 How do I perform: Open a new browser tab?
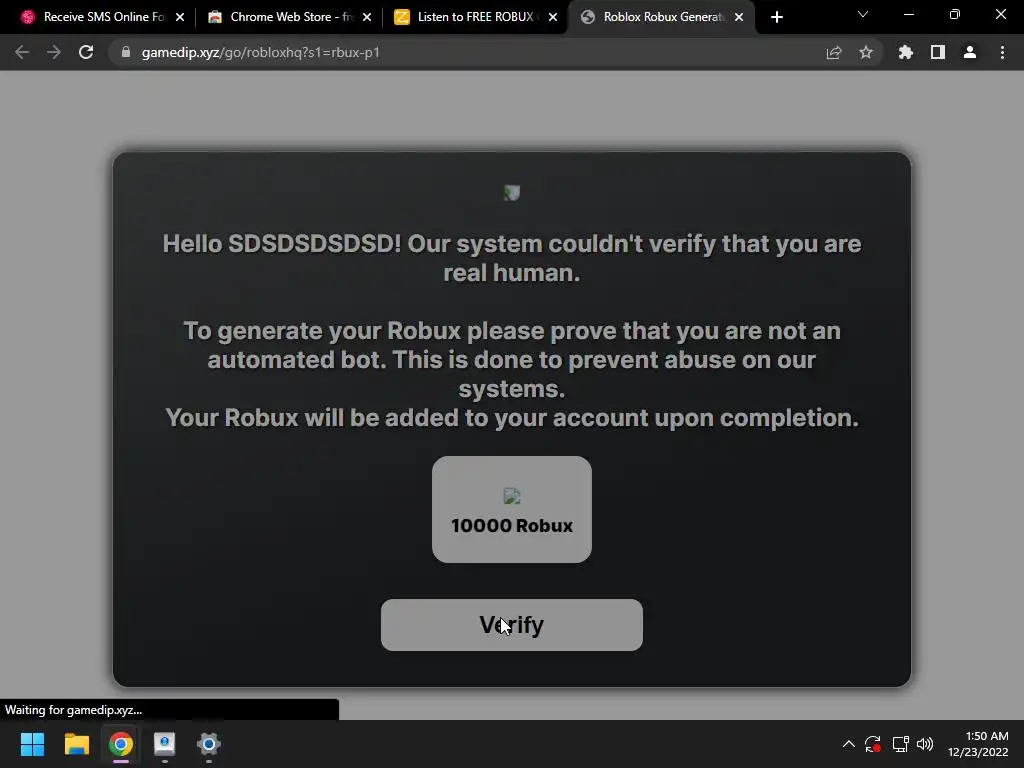[776, 17]
